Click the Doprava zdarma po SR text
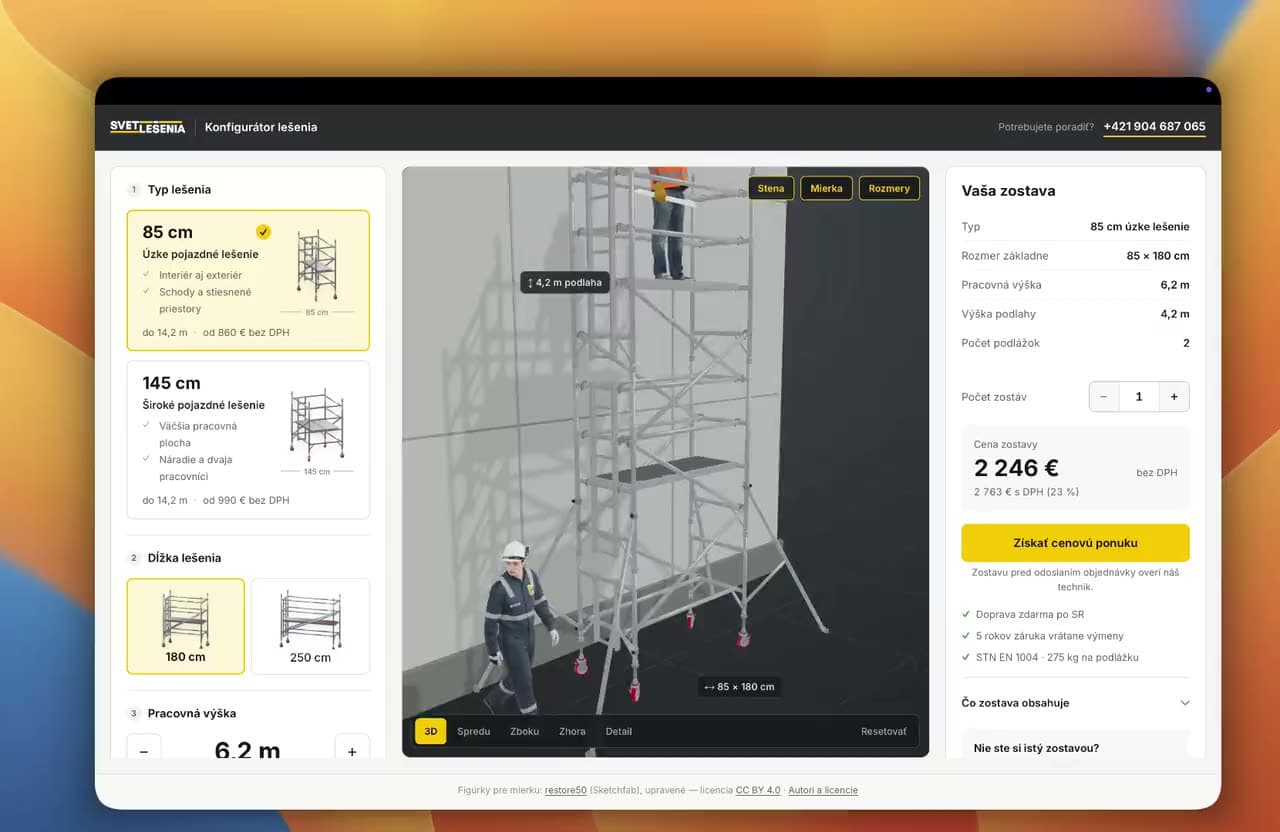The height and width of the screenshot is (832, 1280). [1029, 614]
